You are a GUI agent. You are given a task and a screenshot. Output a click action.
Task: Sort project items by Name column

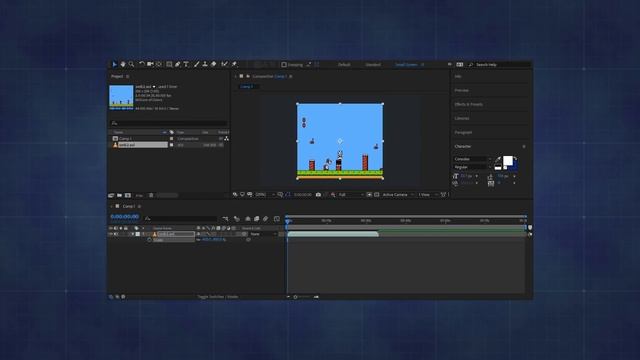118,132
